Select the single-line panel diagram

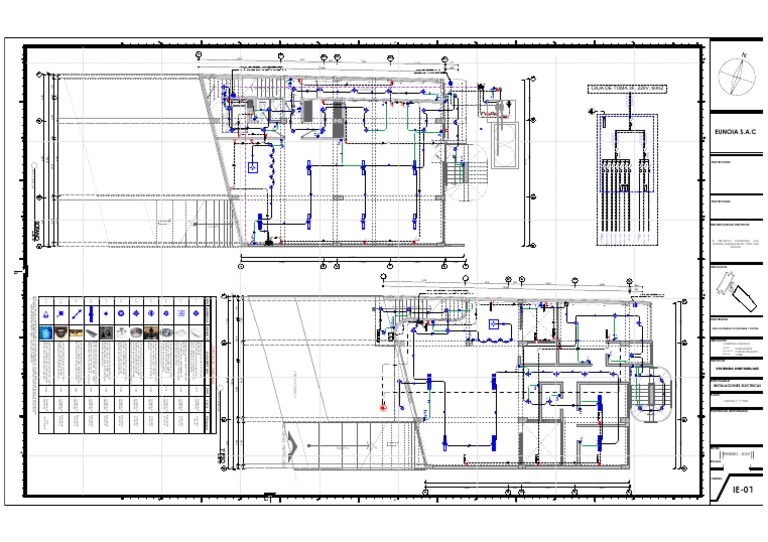[x=627, y=179]
